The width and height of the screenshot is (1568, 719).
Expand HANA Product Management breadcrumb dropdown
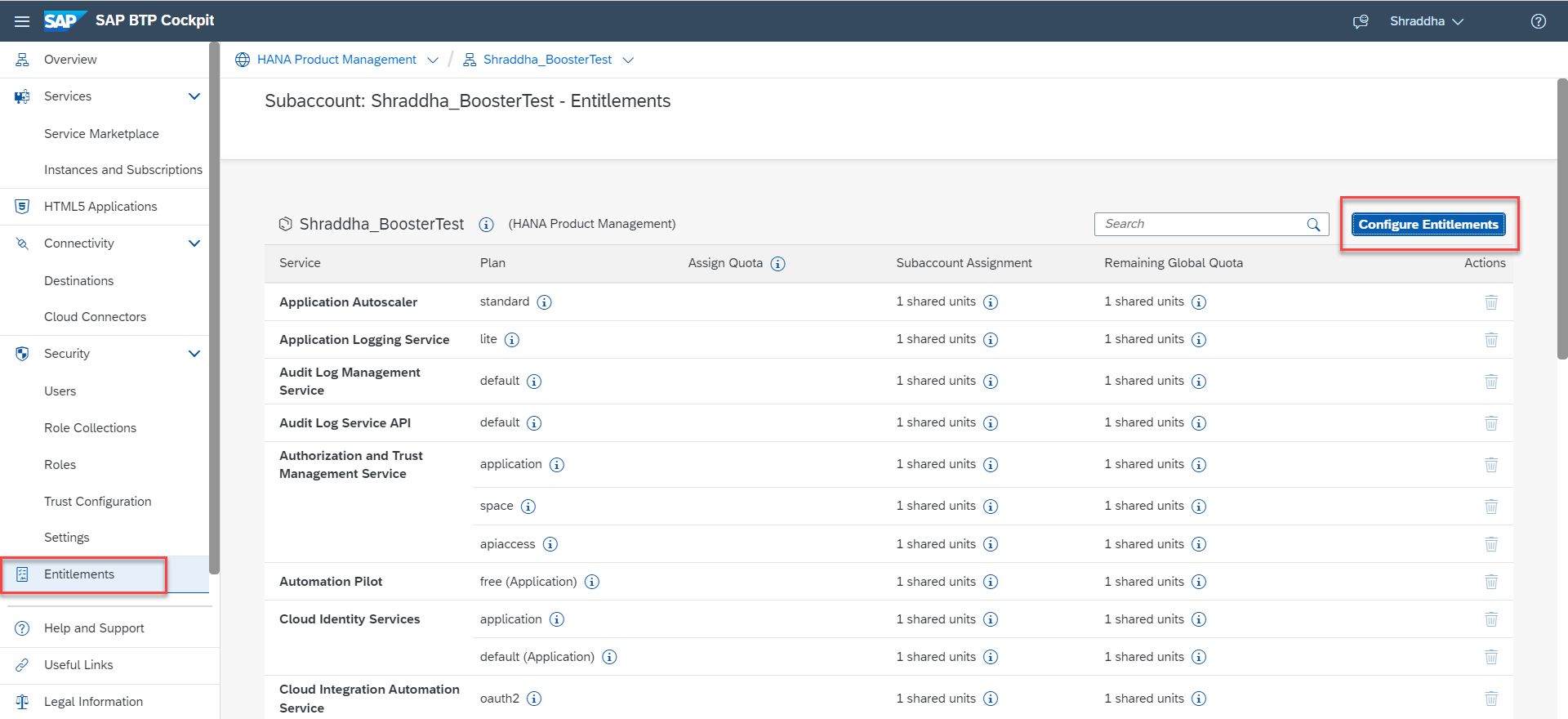(x=433, y=60)
